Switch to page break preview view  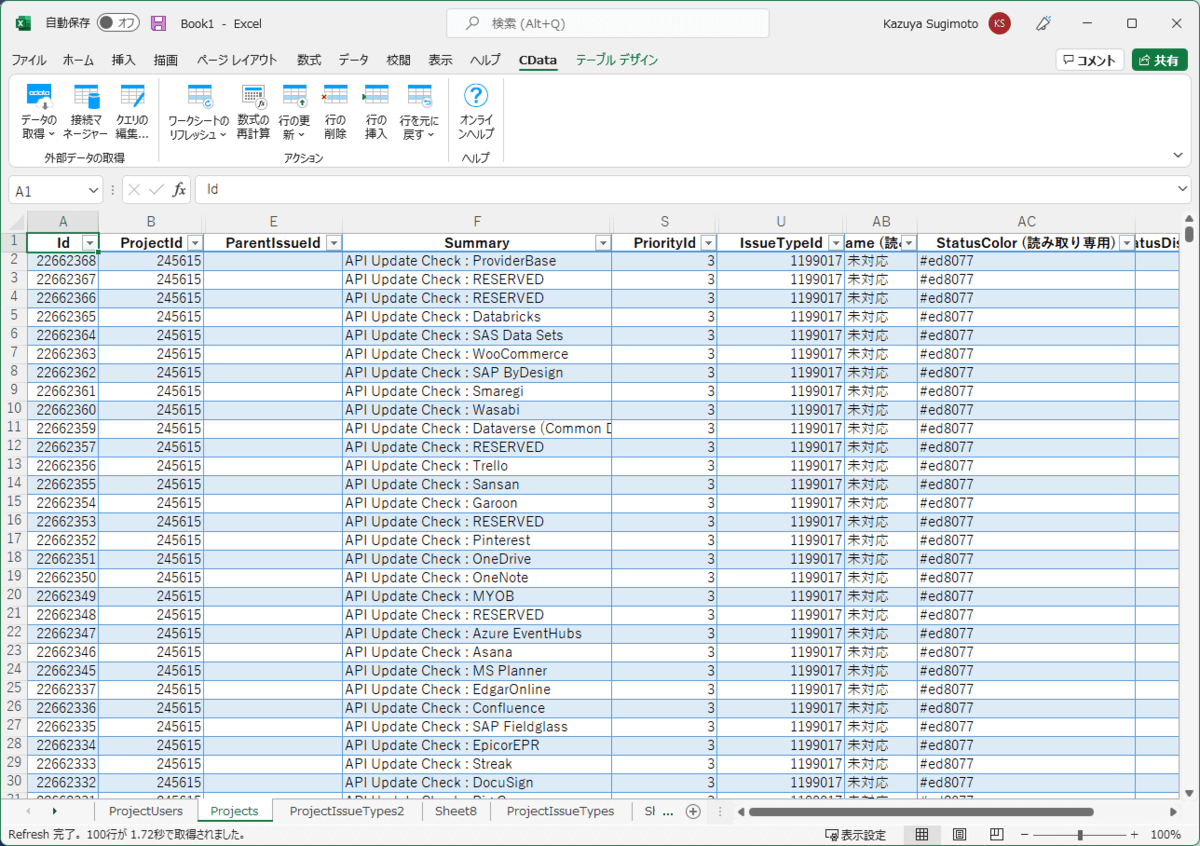point(994,835)
